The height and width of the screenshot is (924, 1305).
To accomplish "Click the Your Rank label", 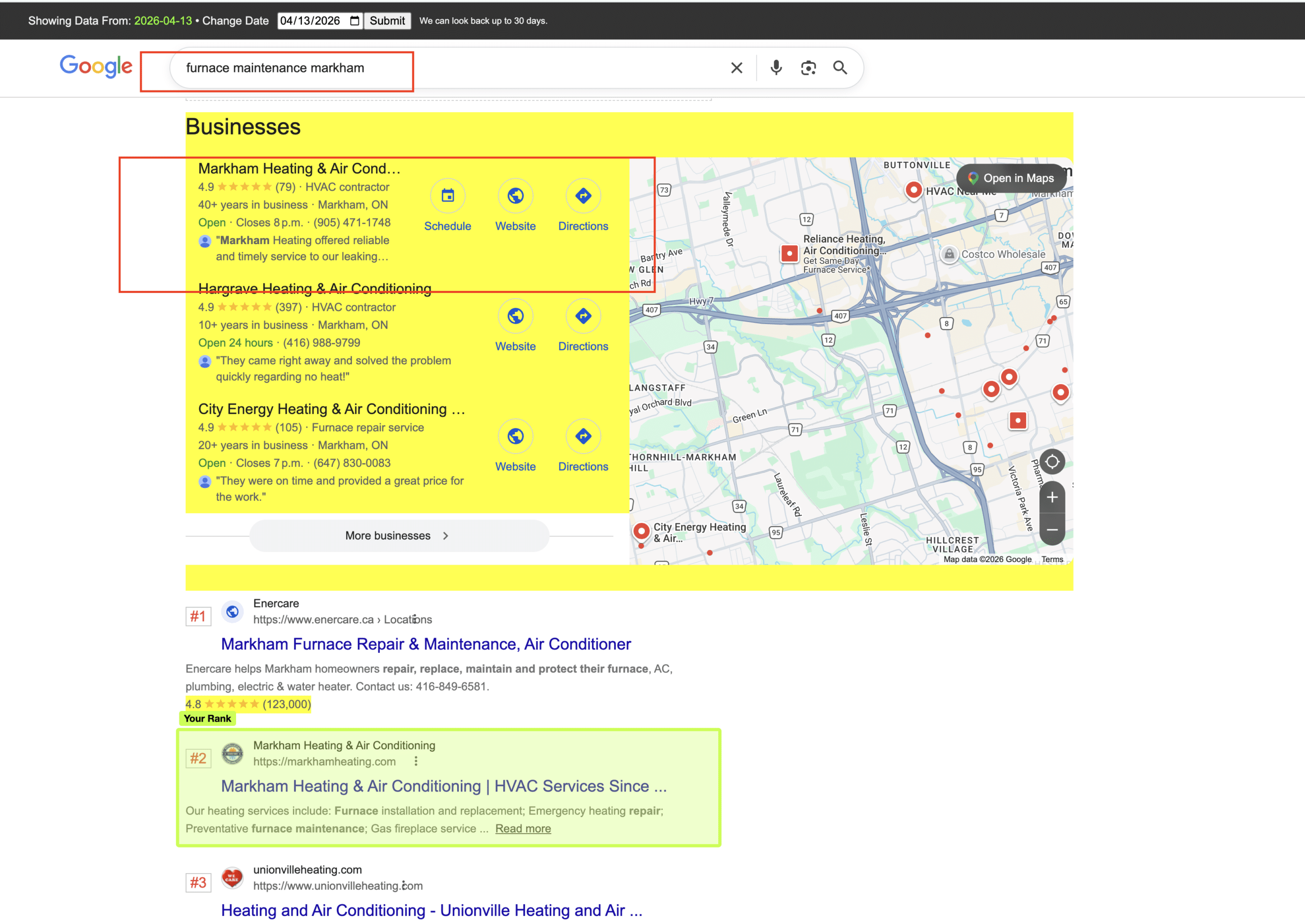I will pos(207,719).
